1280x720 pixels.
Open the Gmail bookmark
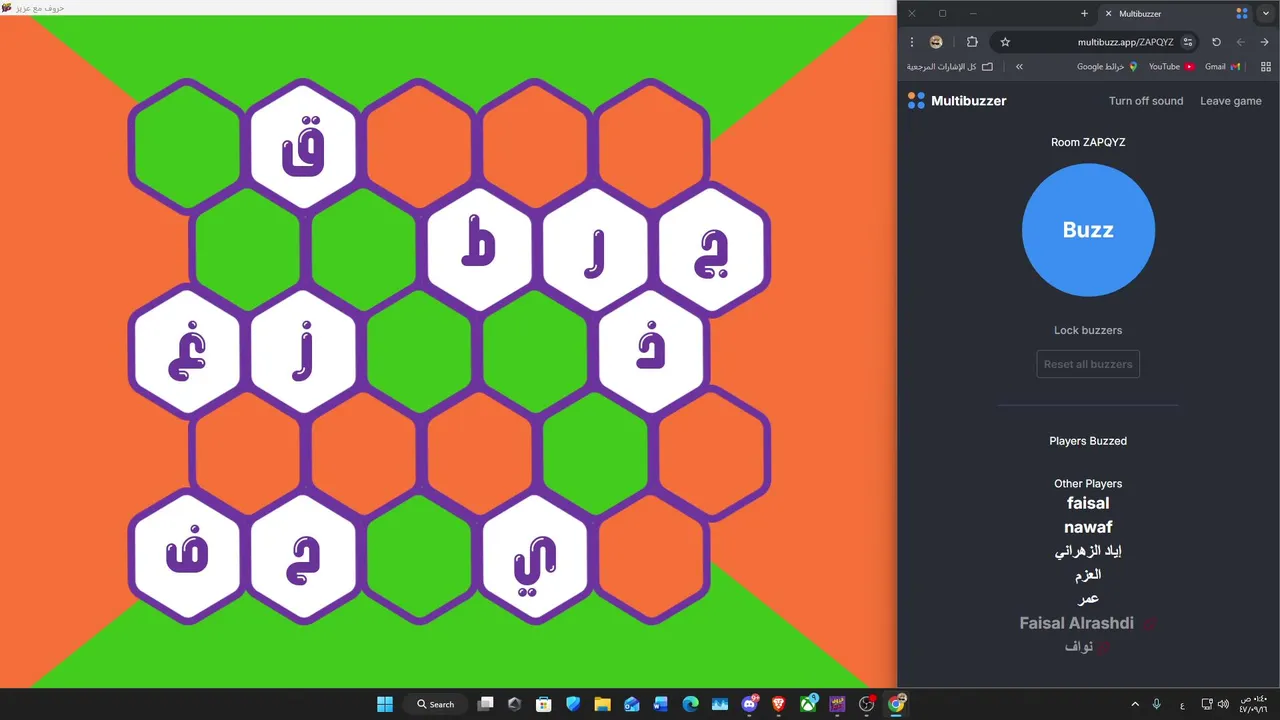tap(1222, 67)
